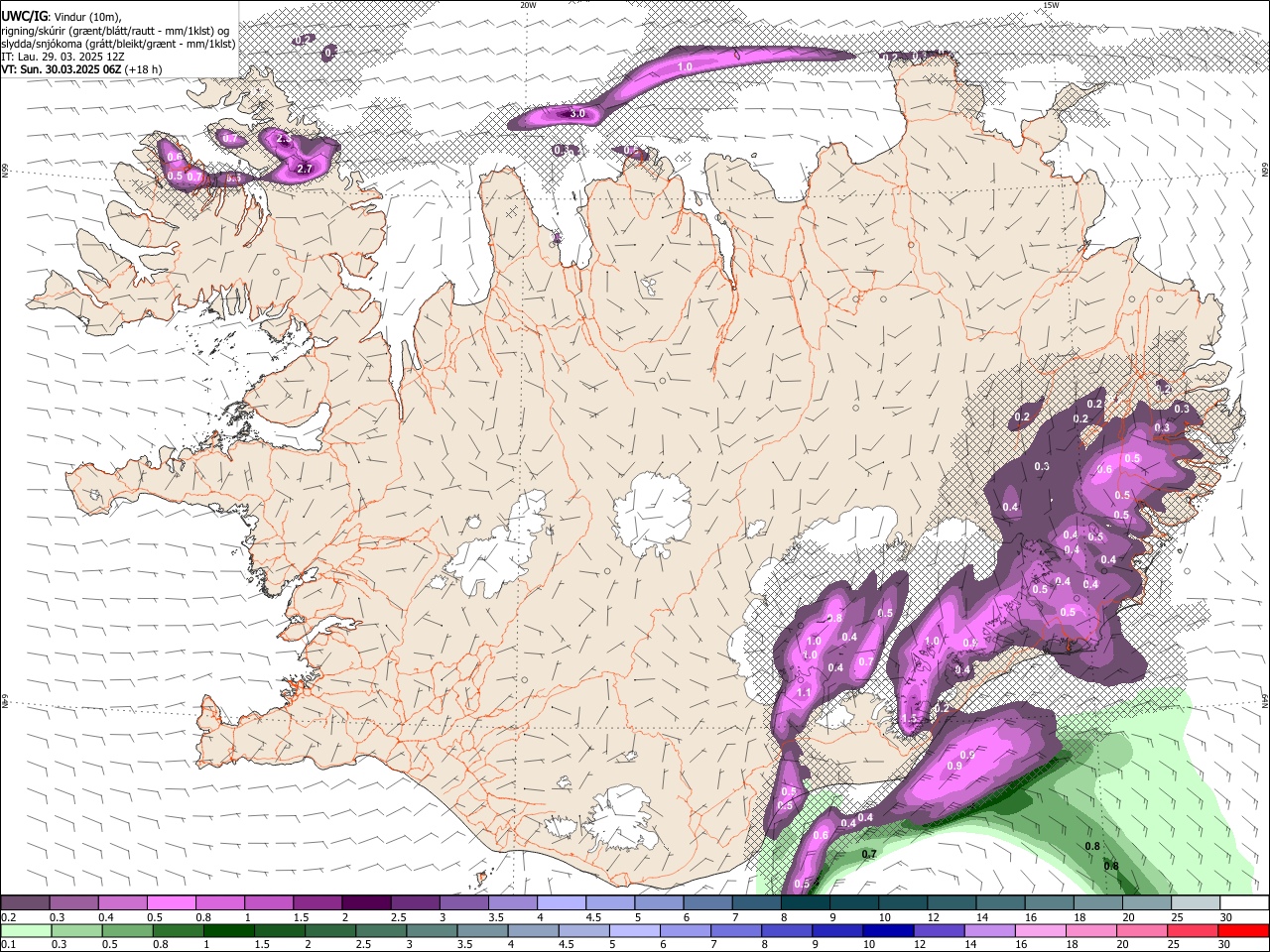Click the 0.2 number under upper legend
This screenshot has height=952, width=1270.
pos(8,917)
